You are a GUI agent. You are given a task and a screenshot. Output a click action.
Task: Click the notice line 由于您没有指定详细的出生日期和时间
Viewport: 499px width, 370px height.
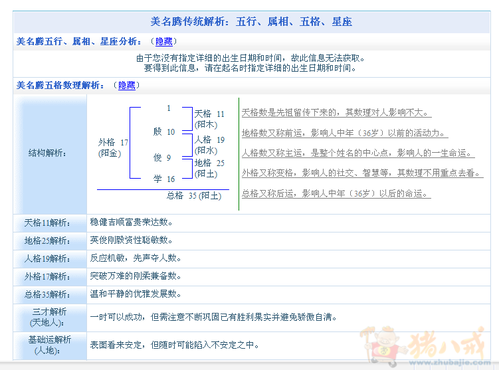251,58
